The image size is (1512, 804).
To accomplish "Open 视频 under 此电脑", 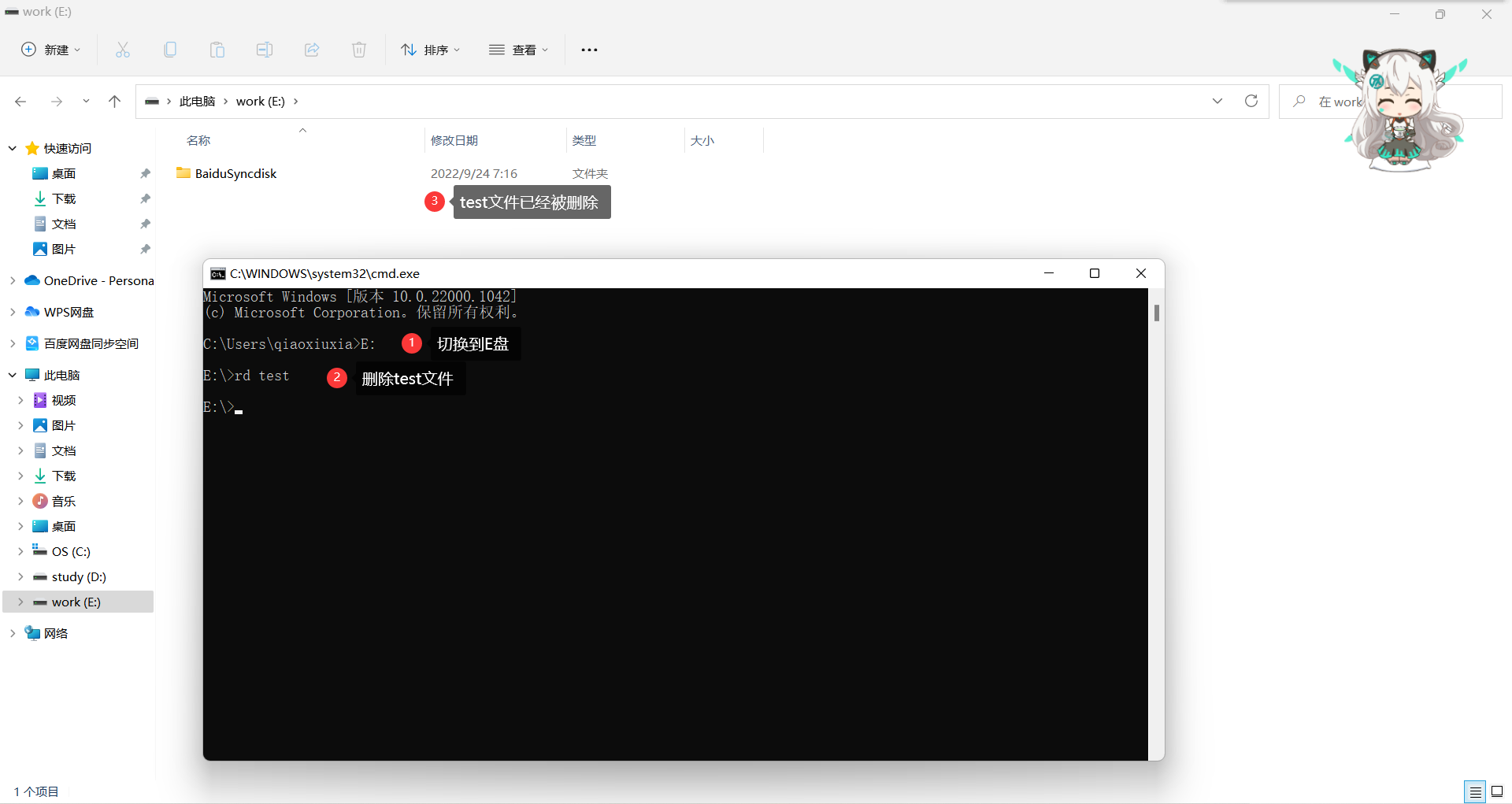I will coord(64,400).
